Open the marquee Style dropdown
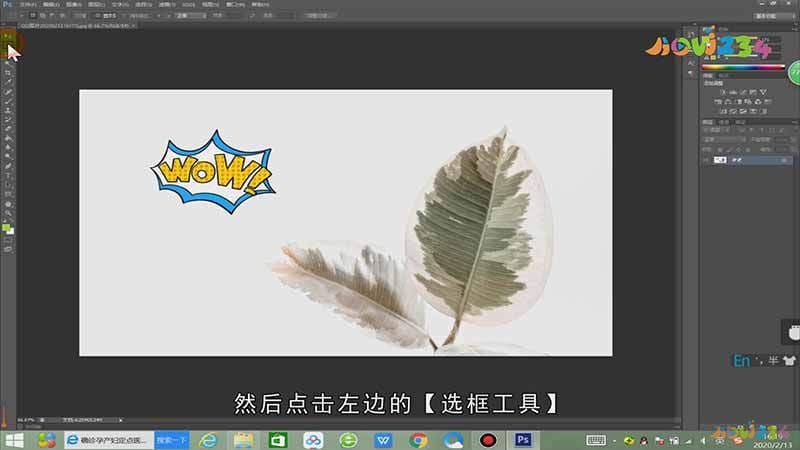 coord(190,15)
